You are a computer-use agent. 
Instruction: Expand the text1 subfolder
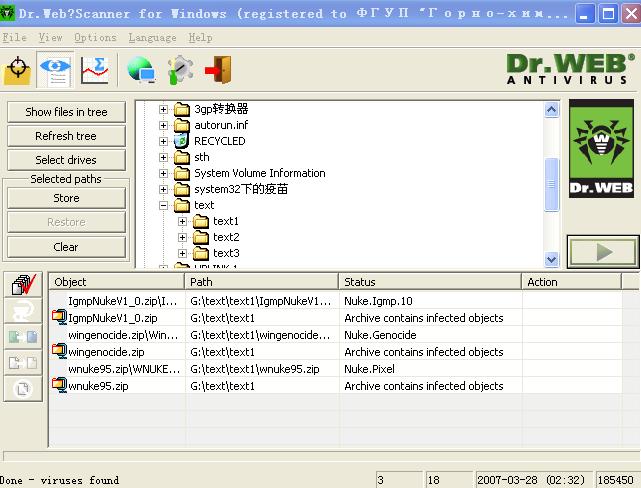[182, 222]
